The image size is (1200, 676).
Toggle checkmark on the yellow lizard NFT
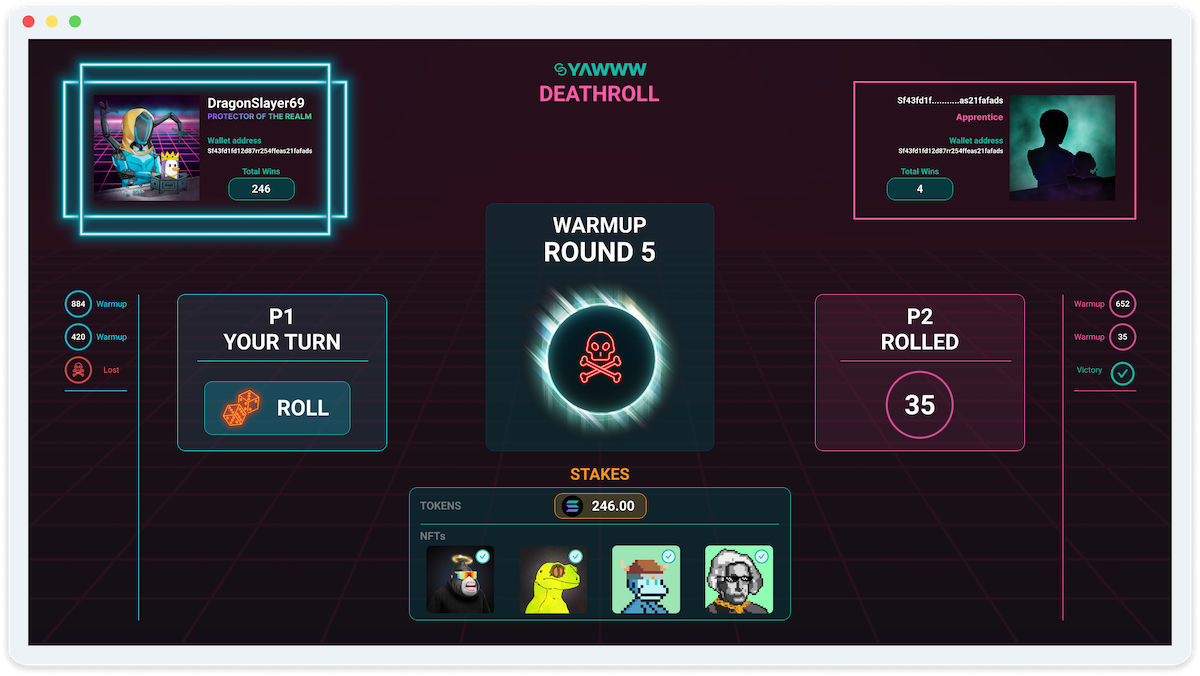(x=576, y=556)
